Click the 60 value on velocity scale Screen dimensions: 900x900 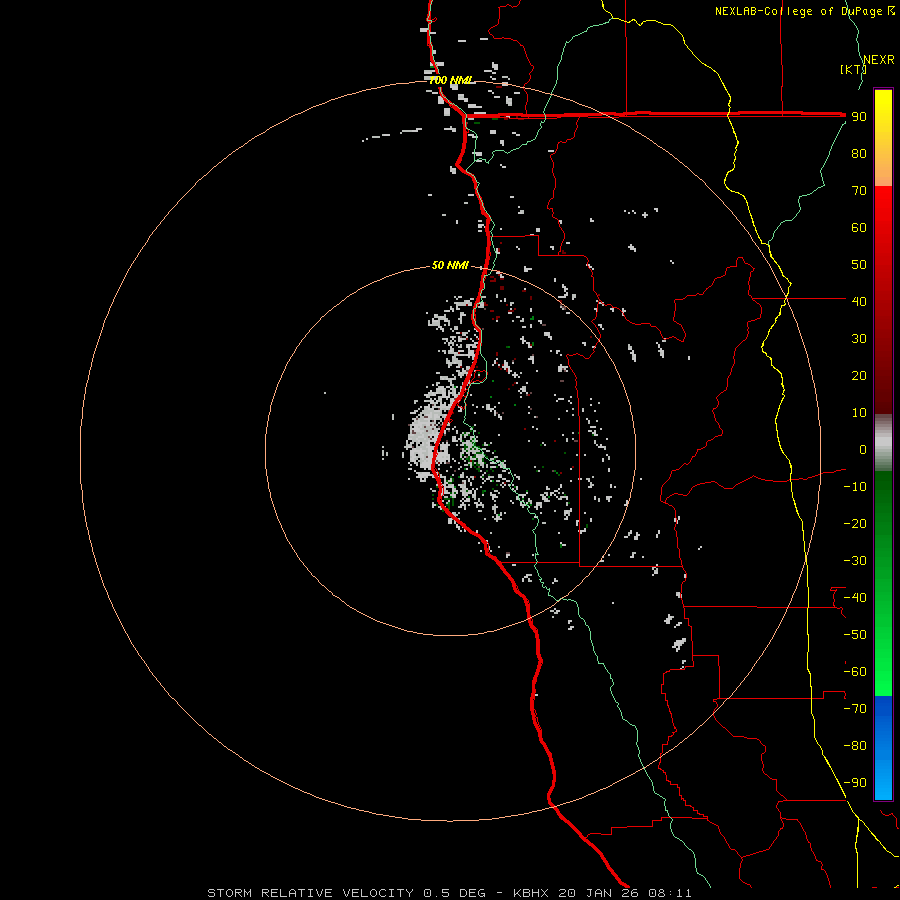(859, 227)
